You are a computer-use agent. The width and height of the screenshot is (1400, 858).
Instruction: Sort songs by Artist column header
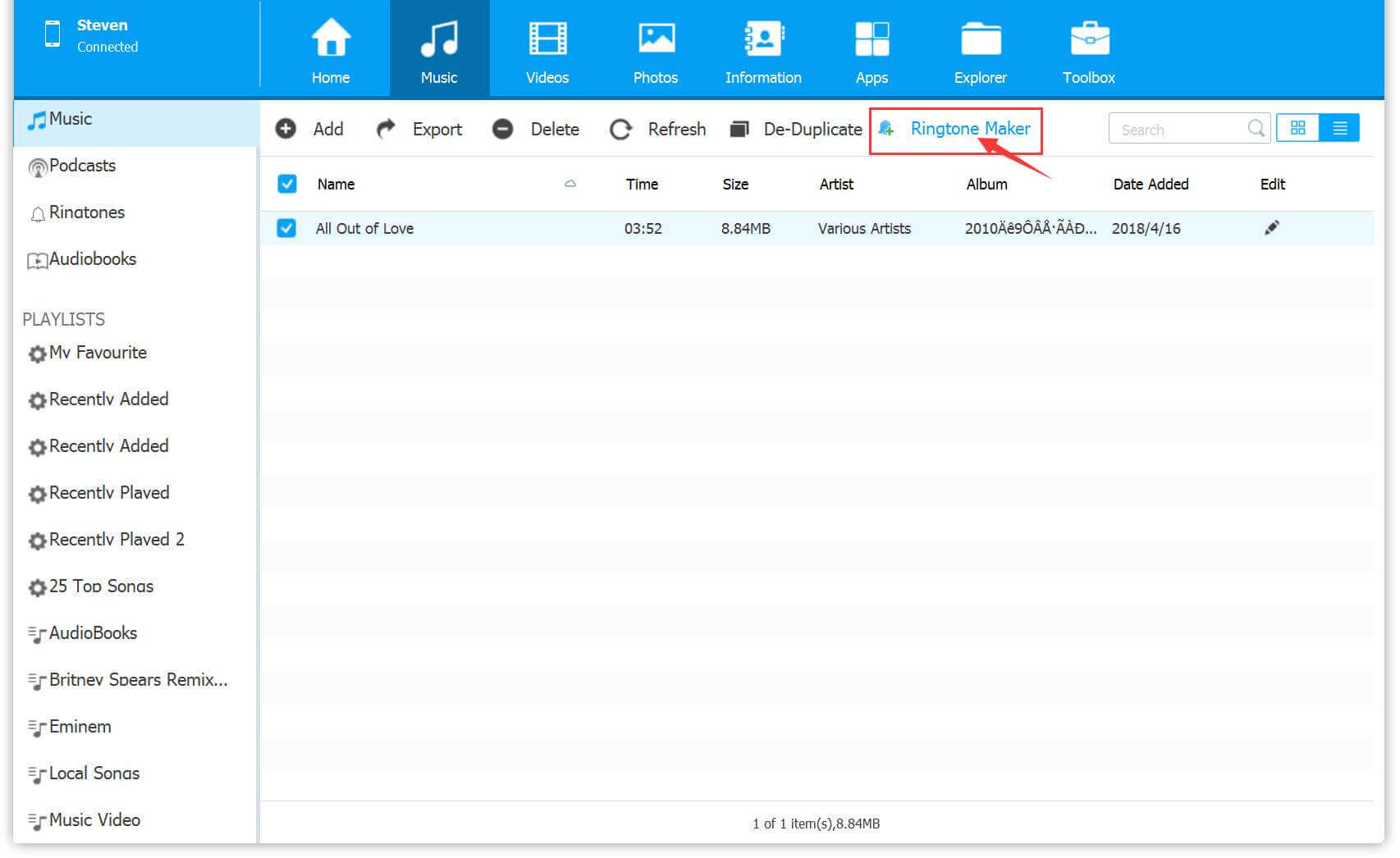click(835, 184)
